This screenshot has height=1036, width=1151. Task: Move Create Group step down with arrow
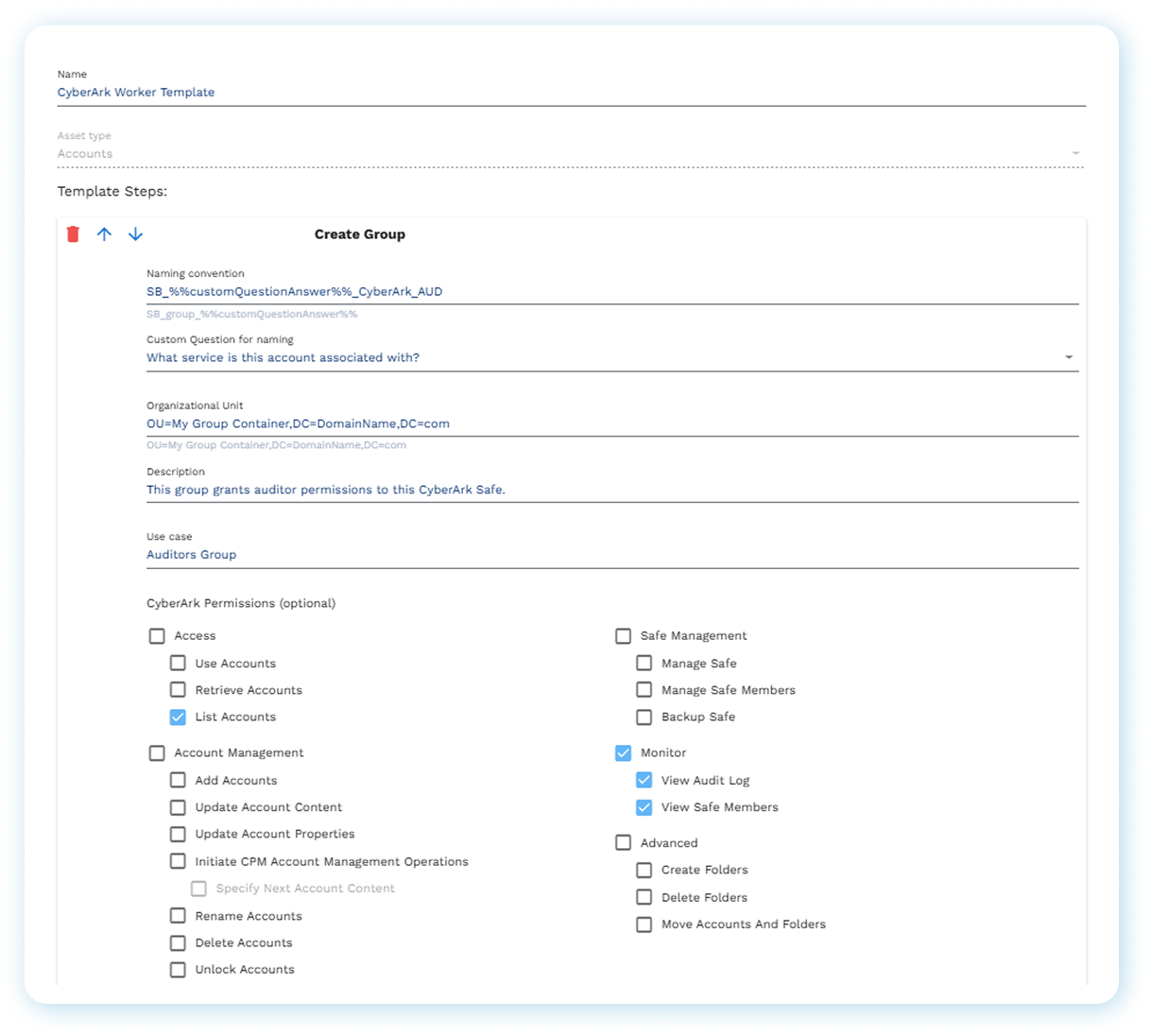[x=135, y=234]
